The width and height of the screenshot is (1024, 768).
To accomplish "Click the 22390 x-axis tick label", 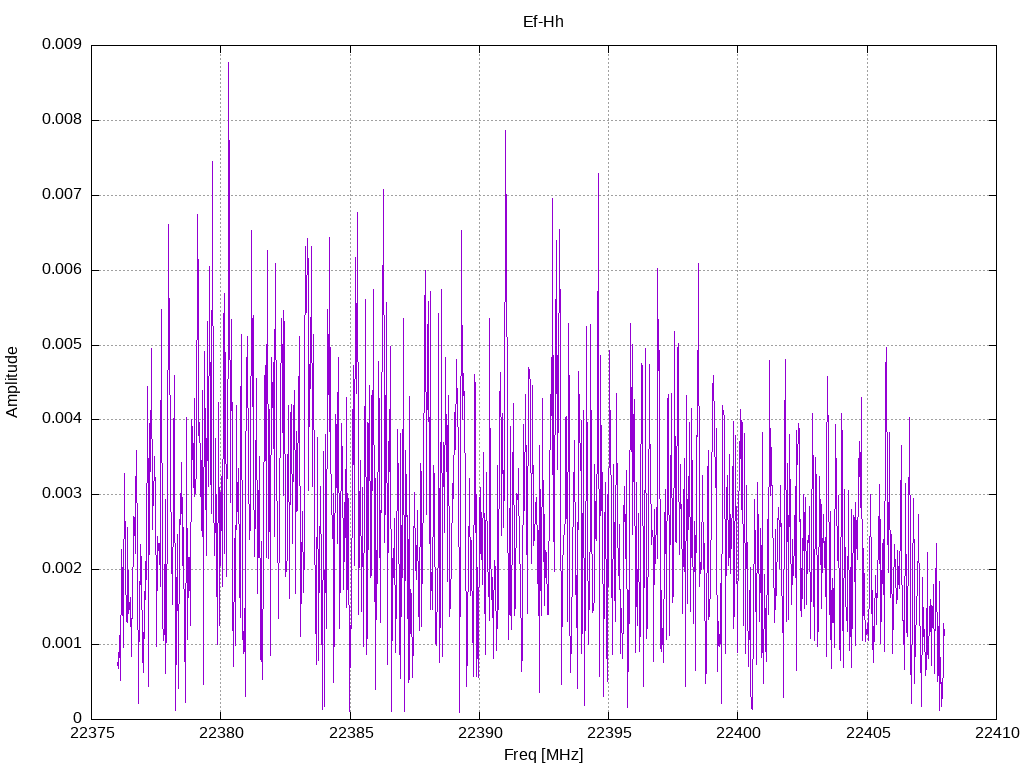I will (479, 733).
